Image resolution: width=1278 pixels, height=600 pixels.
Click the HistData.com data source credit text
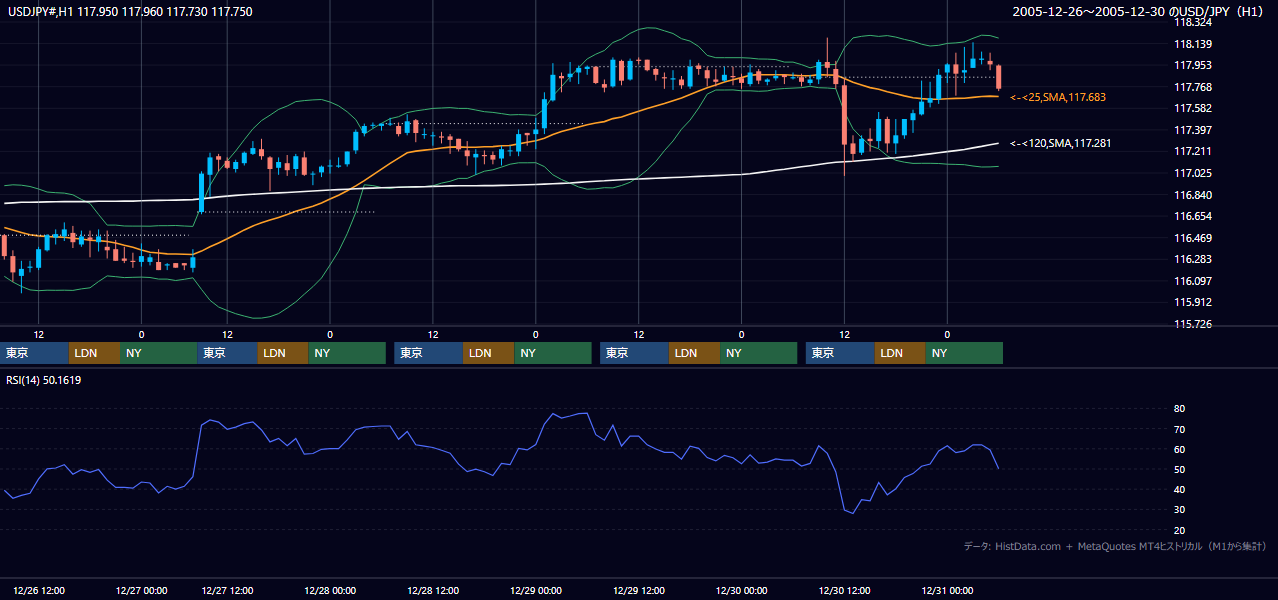pos(1115,547)
